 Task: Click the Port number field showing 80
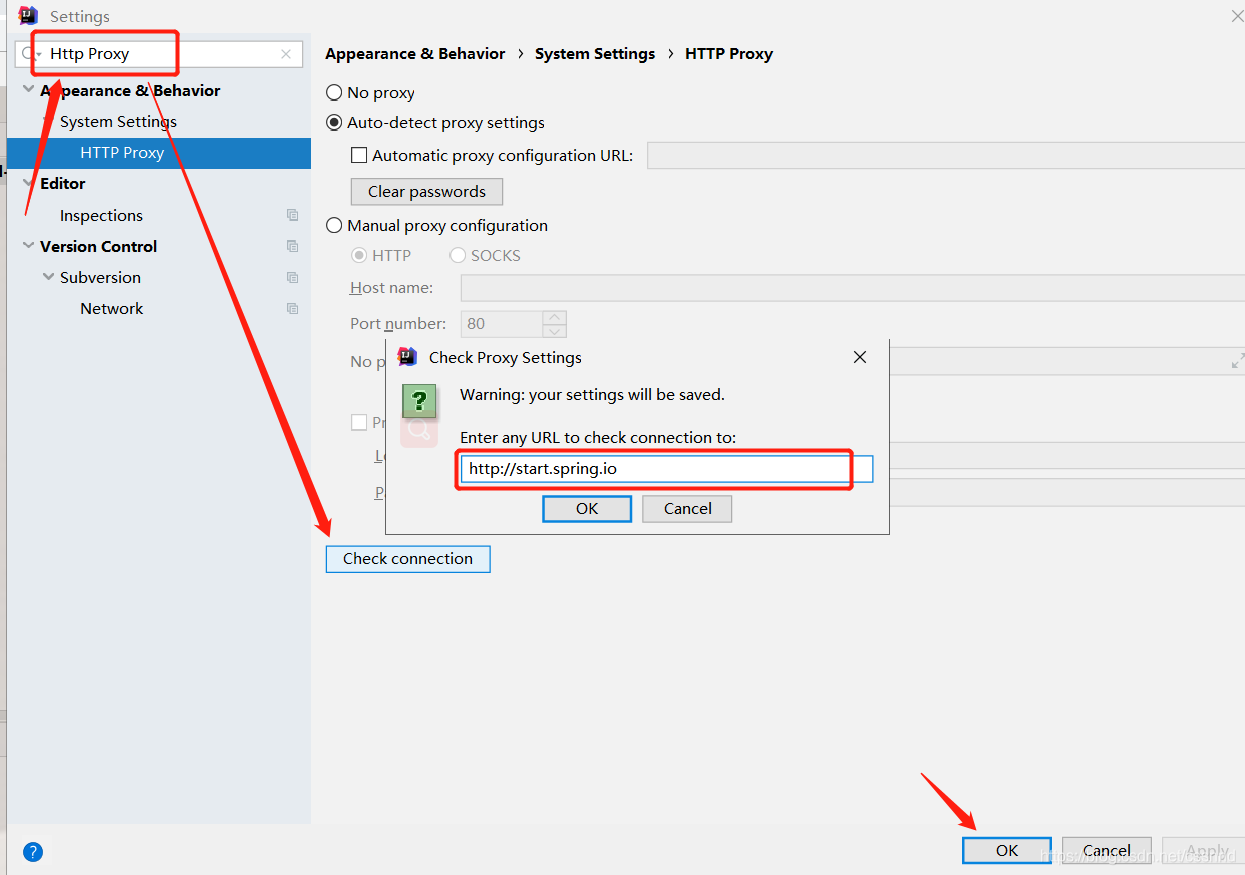coord(502,324)
